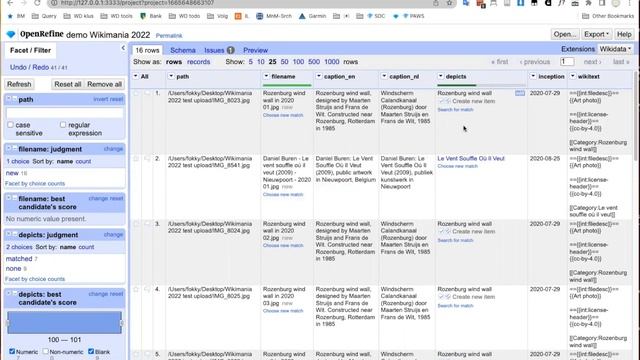
Task: Reload the page with the browser refresh icon
Action: pos(37,3)
